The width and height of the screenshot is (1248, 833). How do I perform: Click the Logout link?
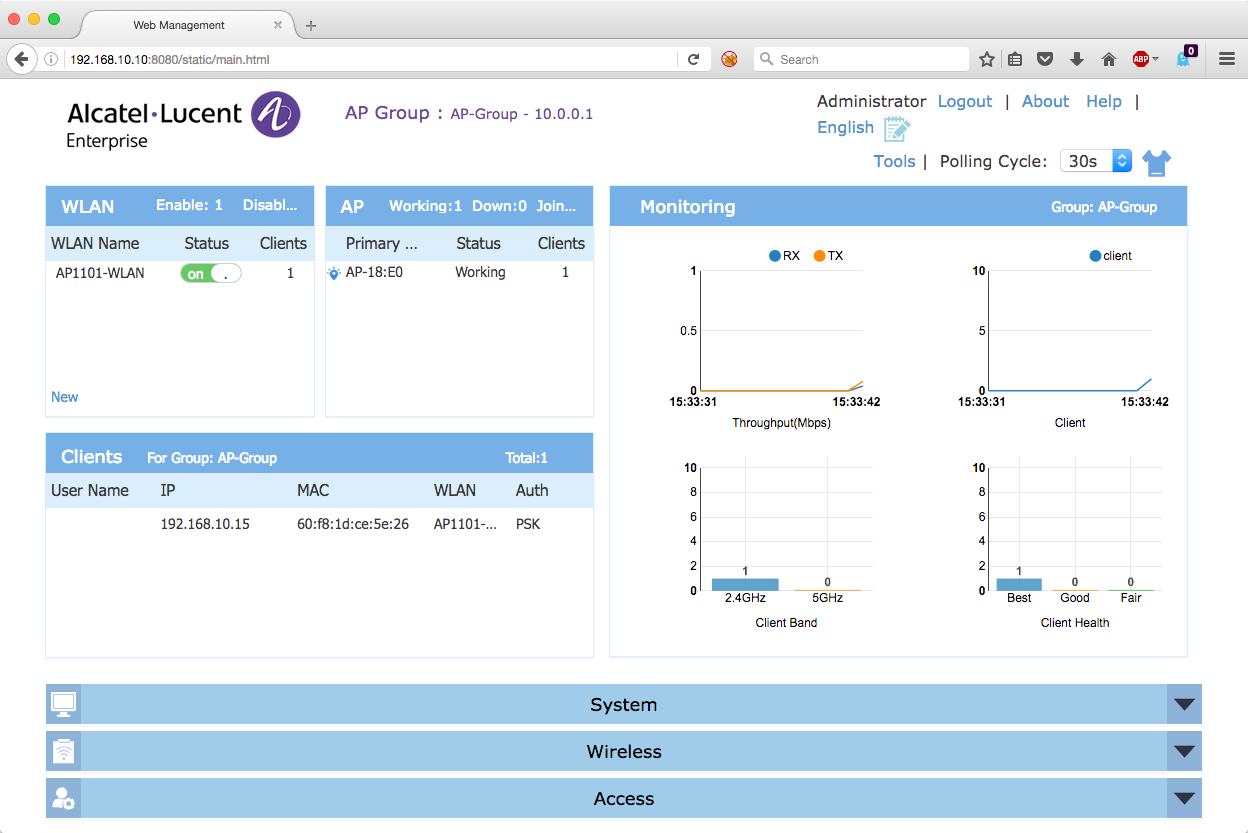tap(964, 101)
